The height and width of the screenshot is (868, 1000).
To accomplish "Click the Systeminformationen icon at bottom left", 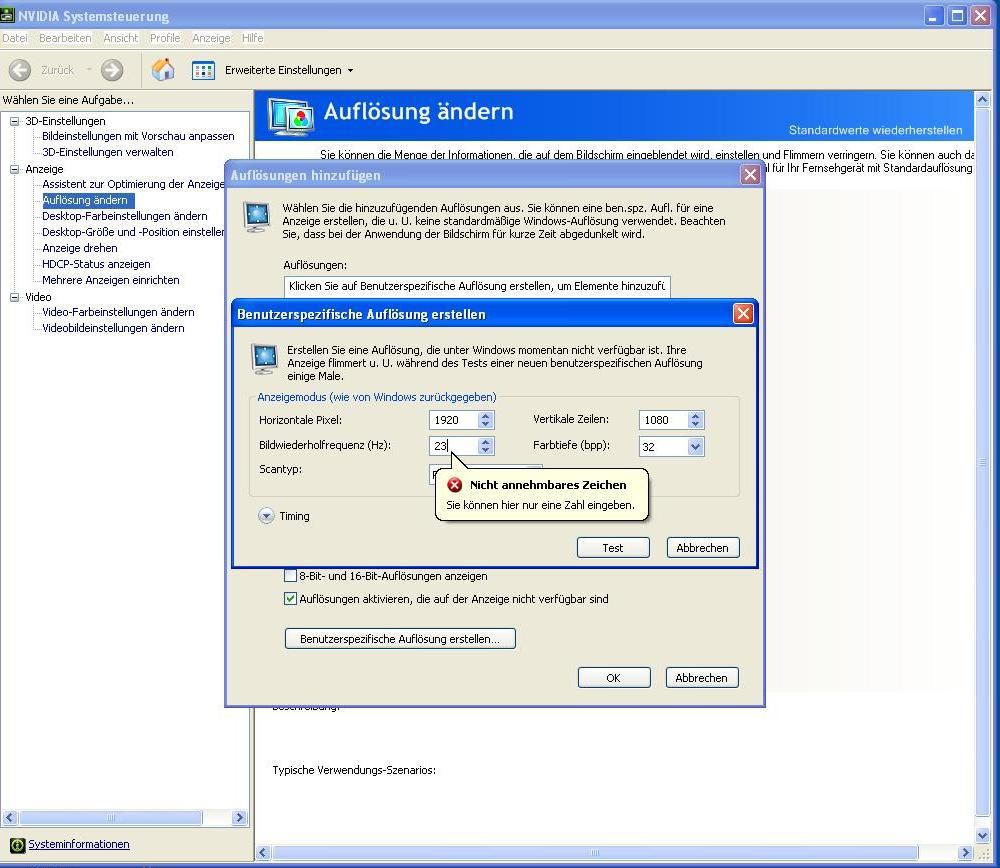I will (17, 845).
